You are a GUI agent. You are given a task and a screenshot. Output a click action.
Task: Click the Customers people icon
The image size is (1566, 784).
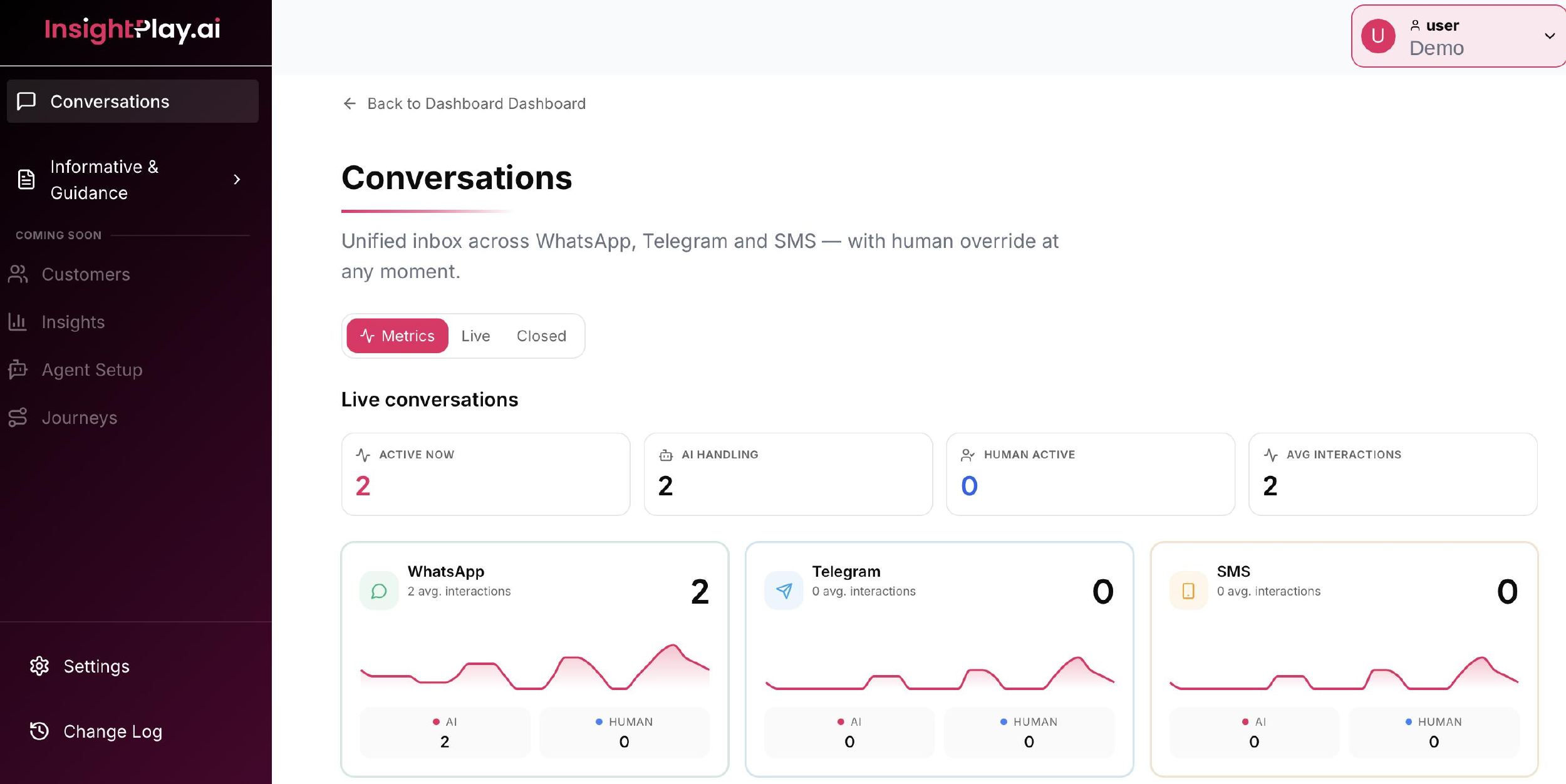pos(18,274)
